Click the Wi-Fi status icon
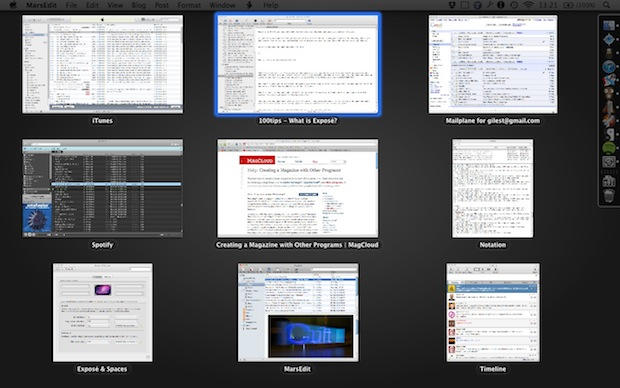620x388 pixels. [528, 5]
